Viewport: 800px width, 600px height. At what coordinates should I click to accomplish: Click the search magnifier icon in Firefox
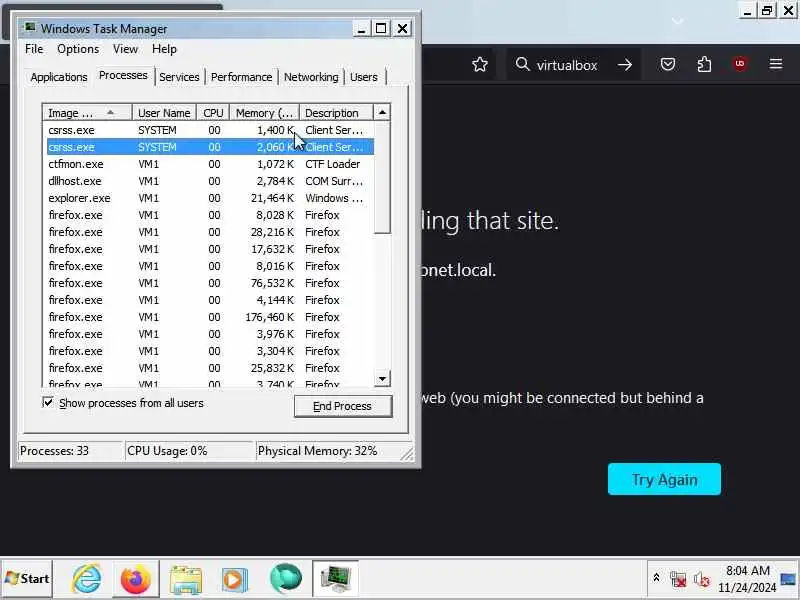pyautogui.click(x=522, y=64)
